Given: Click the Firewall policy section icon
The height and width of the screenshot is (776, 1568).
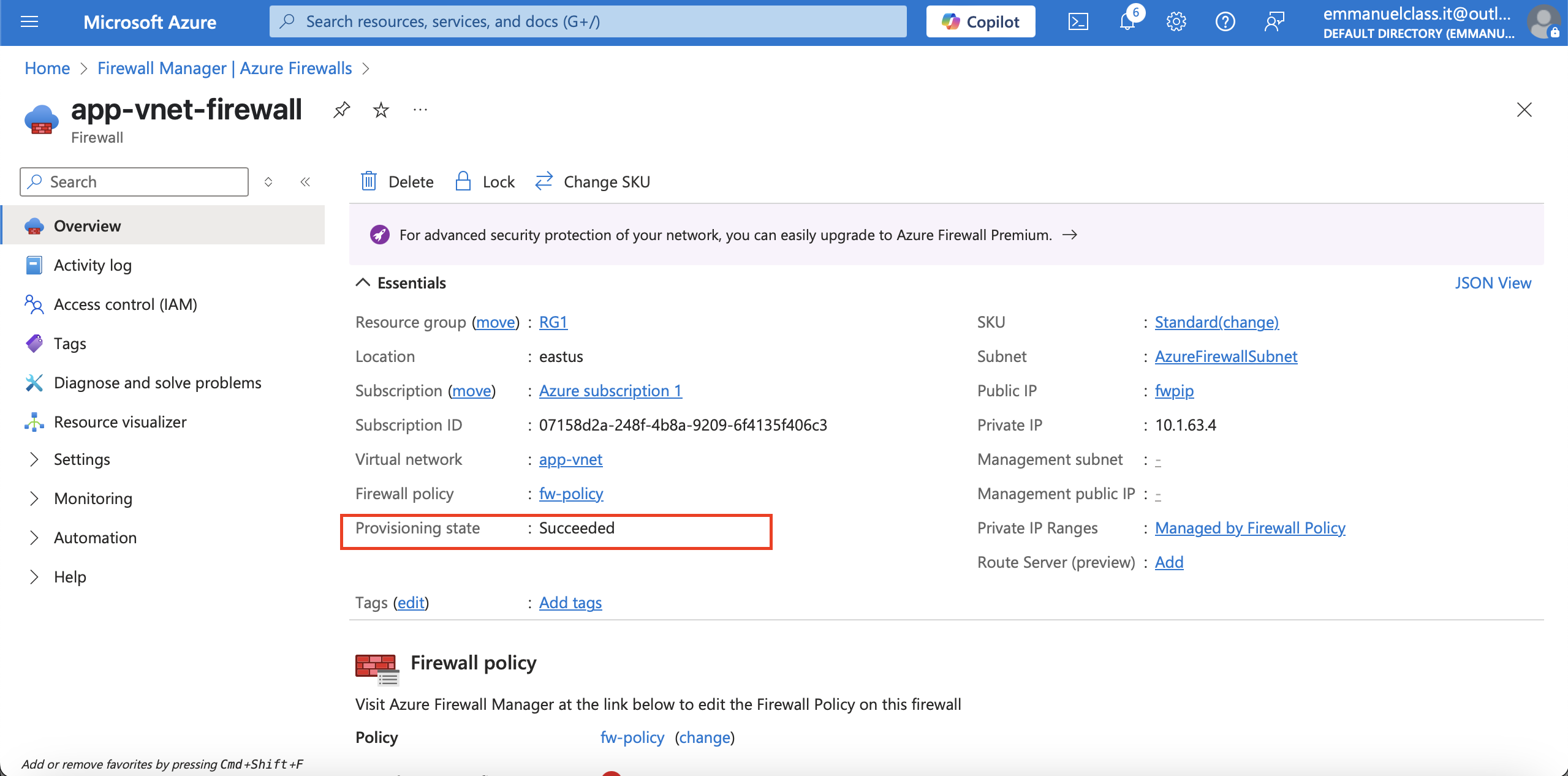Looking at the screenshot, I should tap(377, 669).
